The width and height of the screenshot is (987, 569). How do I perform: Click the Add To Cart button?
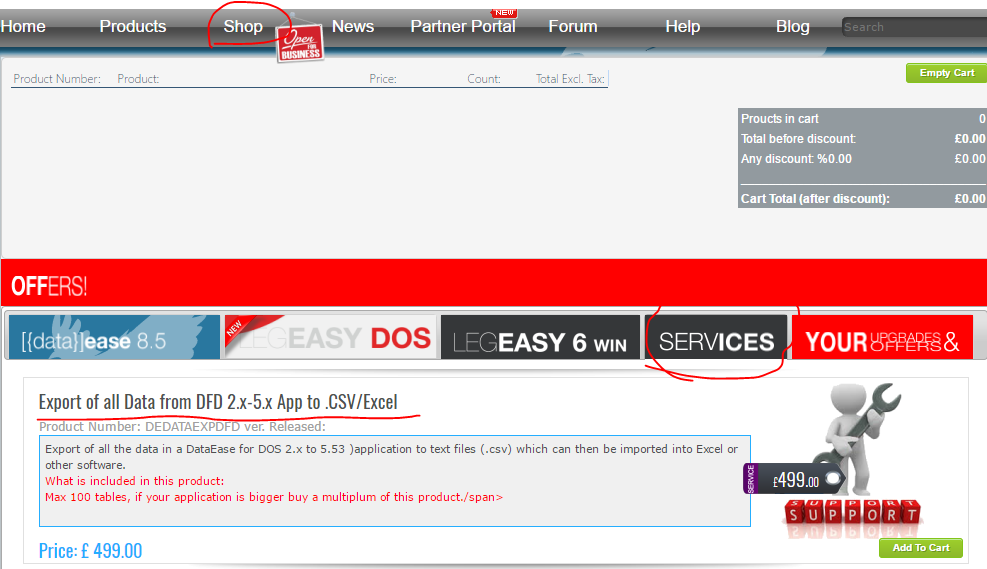click(921, 548)
